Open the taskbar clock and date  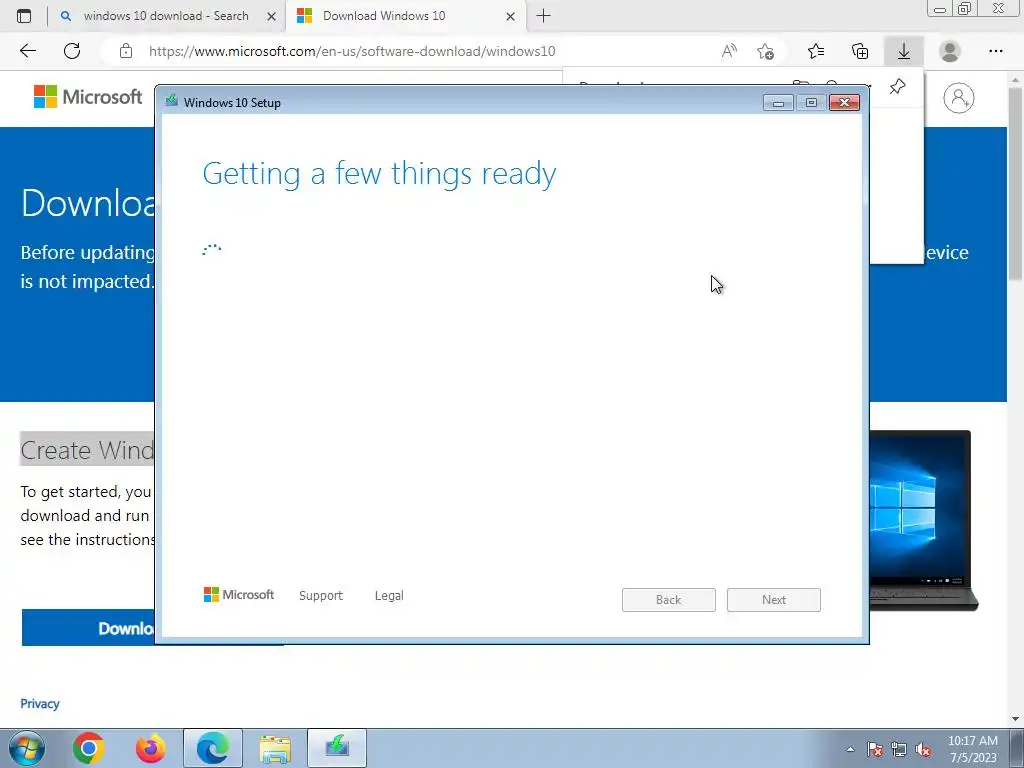(973, 749)
